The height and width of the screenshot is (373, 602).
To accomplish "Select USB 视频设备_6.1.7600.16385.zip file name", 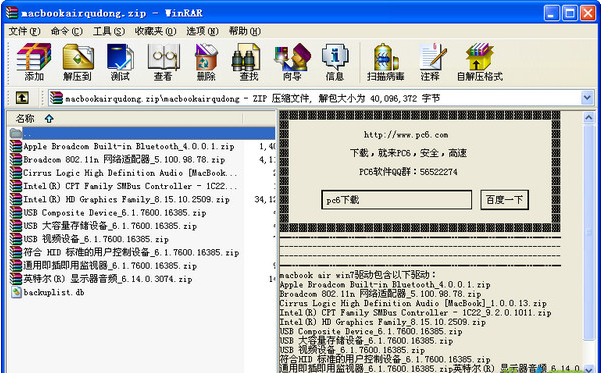I will click(x=96, y=239).
